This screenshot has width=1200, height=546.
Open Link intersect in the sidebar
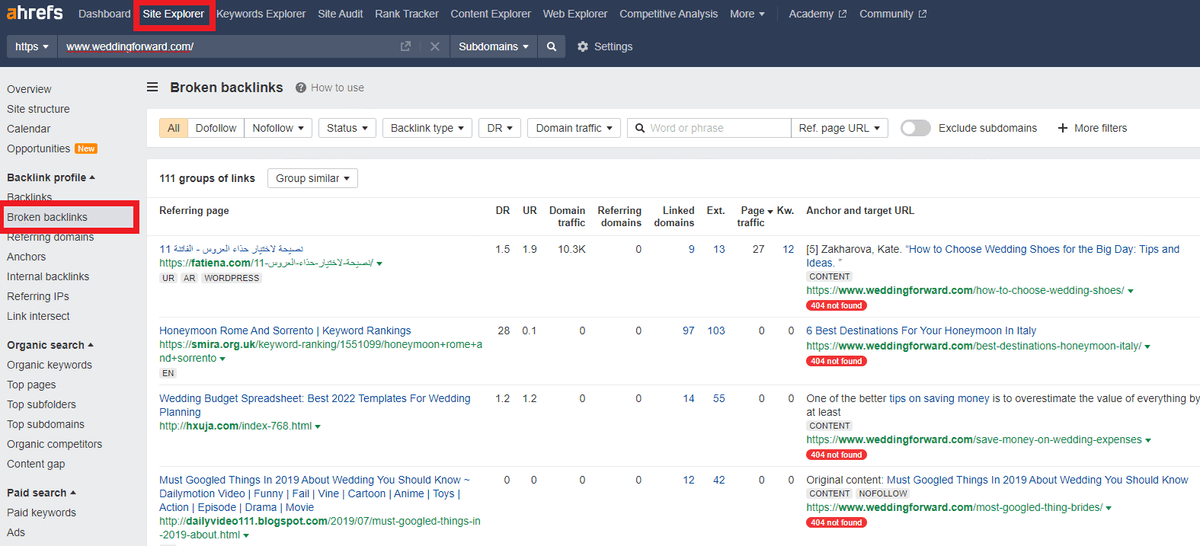point(38,317)
